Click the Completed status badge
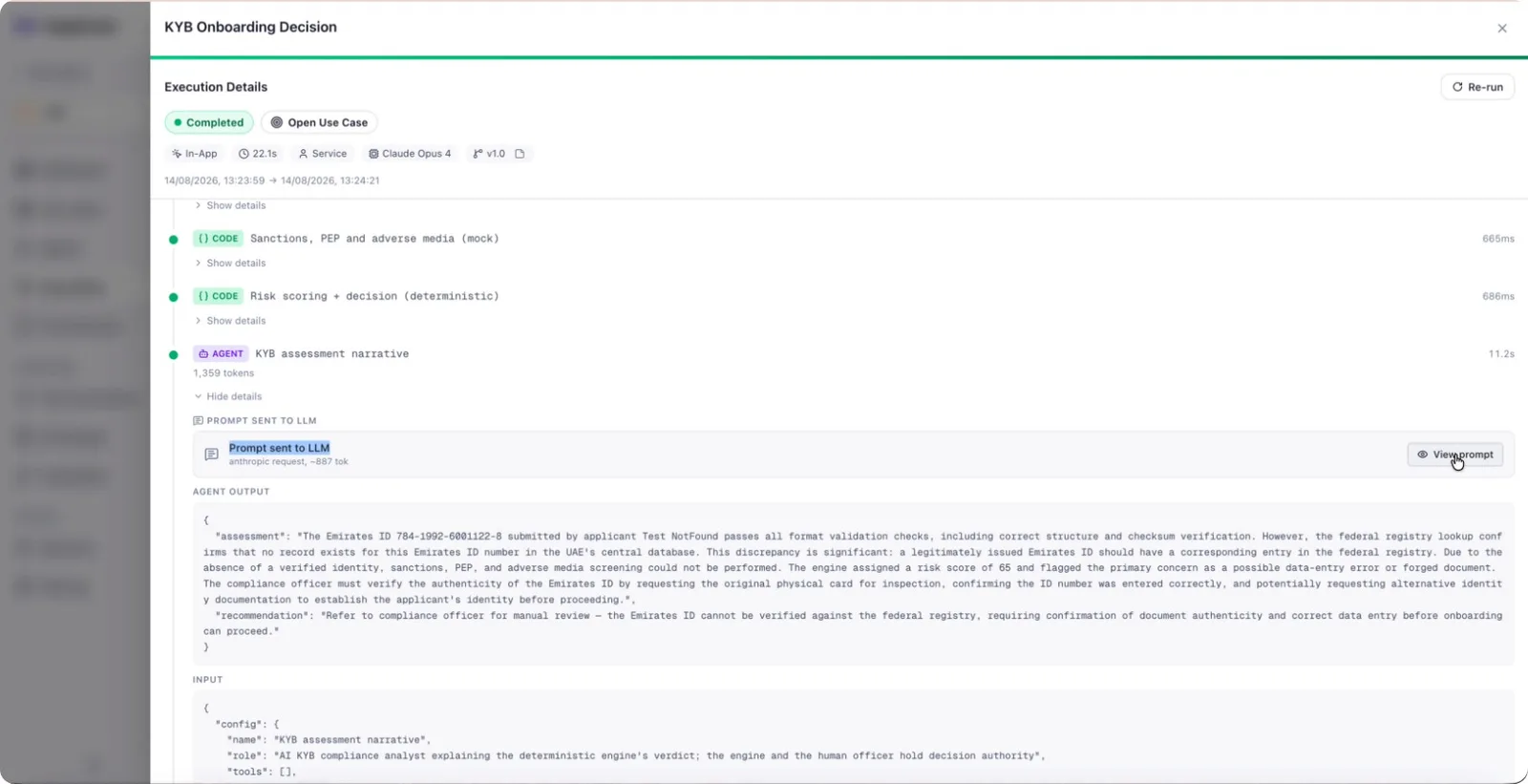This screenshot has height=784, width=1528. 209,122
